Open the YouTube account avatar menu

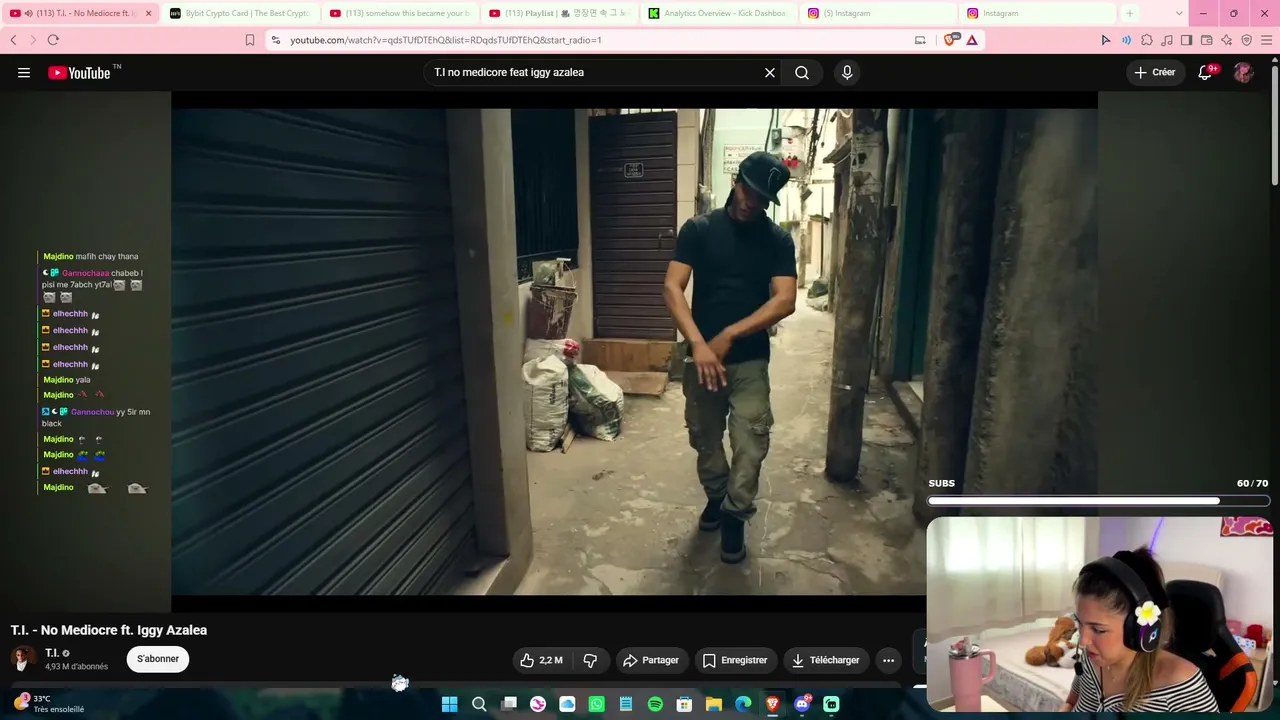click(1243, 72)
